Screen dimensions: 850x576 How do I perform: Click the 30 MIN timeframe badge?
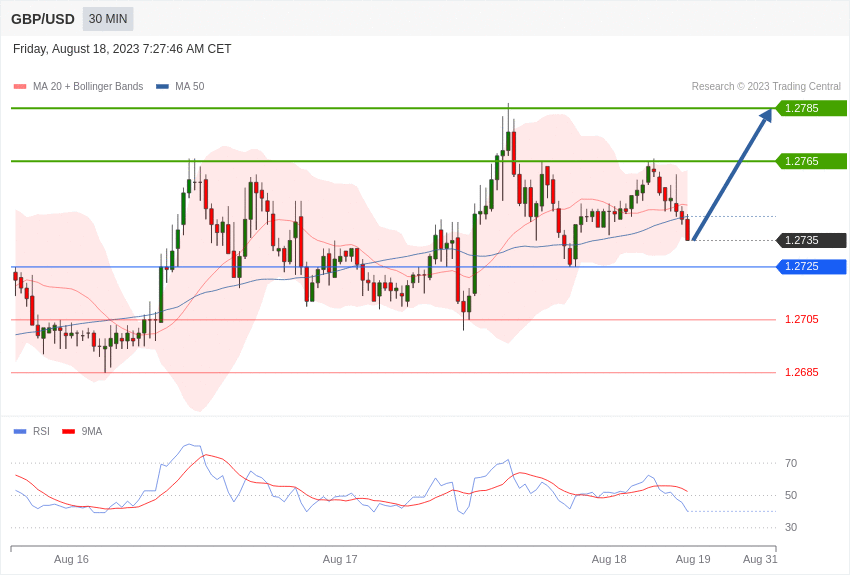point(108,19)
